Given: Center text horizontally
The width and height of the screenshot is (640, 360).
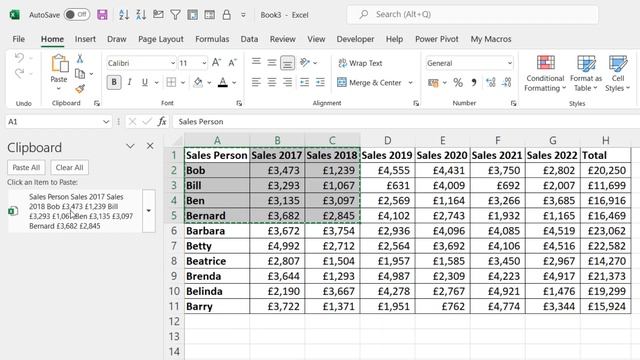Looking at the screenshot, I should [271, 82].
